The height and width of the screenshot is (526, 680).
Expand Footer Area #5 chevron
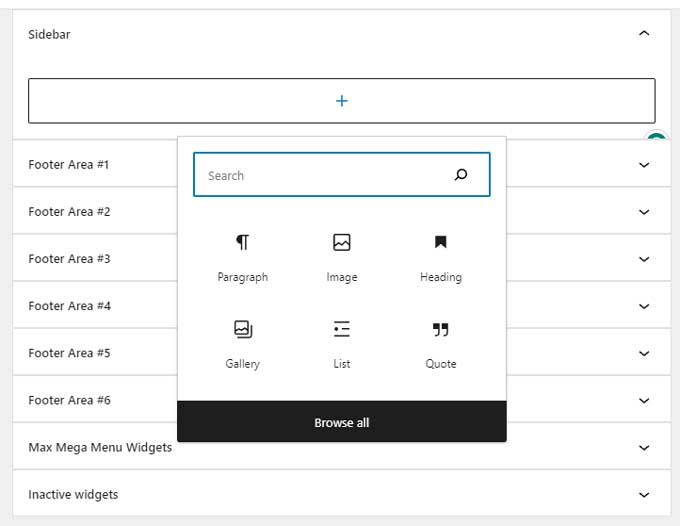click(644, 353)
